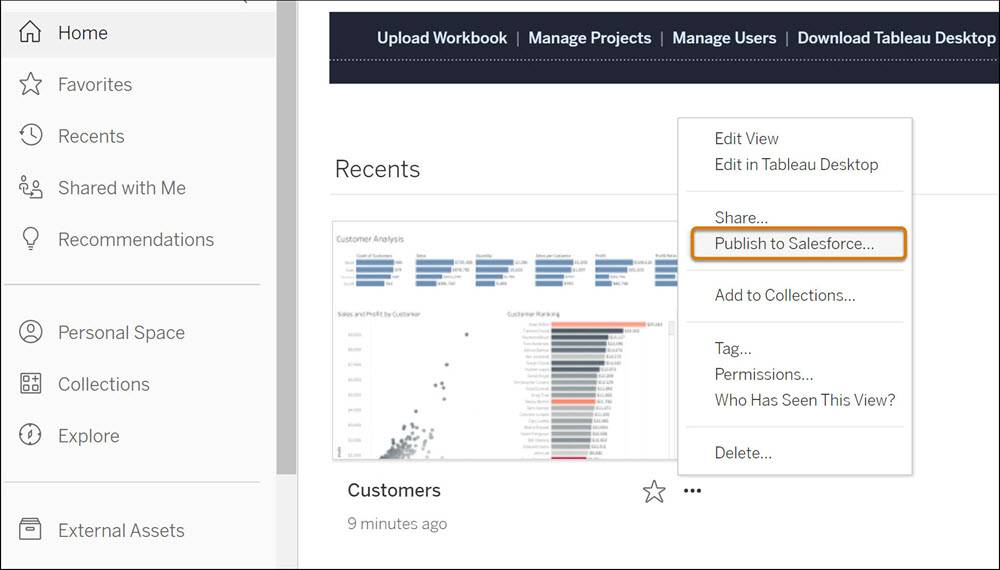Click the Home house icon
The width and height of the screenshot is (1000, 570).
click(30, 32)
